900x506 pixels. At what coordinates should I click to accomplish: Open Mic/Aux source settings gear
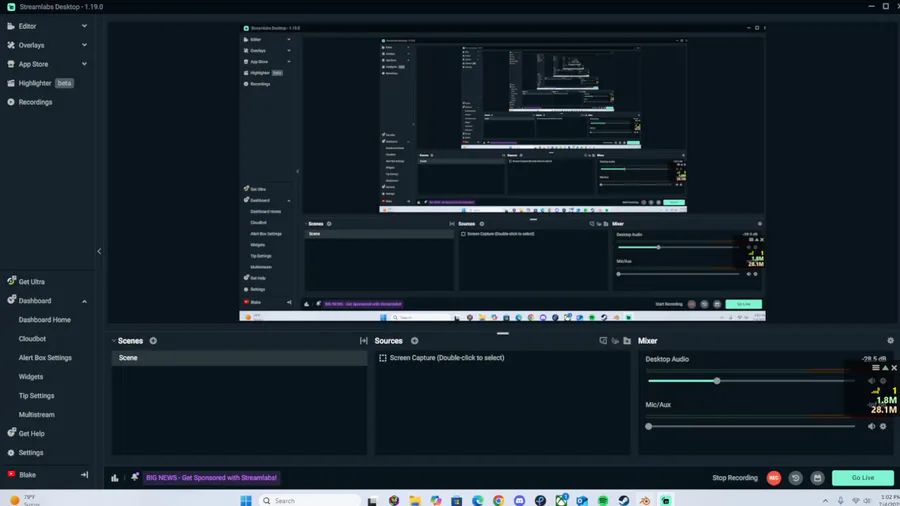(x=883, y=426)
